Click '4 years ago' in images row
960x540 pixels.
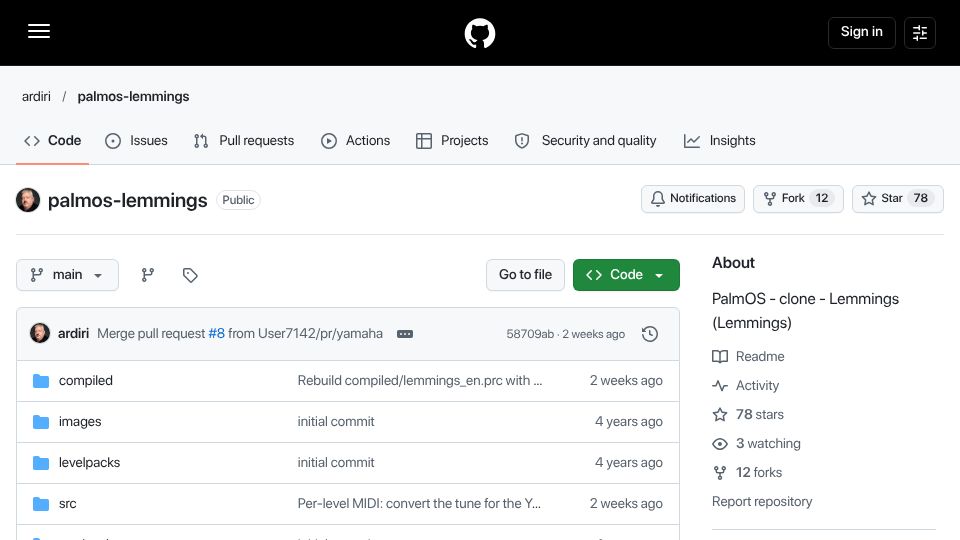coord(629,422)
